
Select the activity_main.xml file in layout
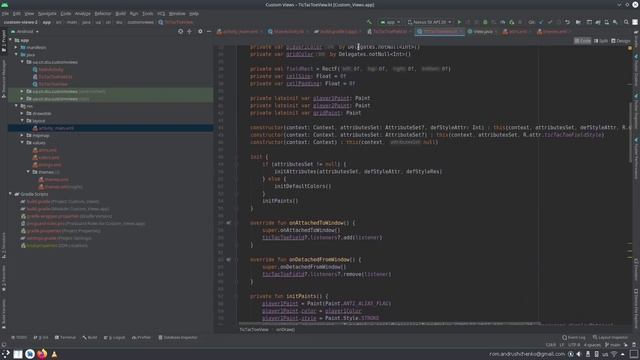56,128
